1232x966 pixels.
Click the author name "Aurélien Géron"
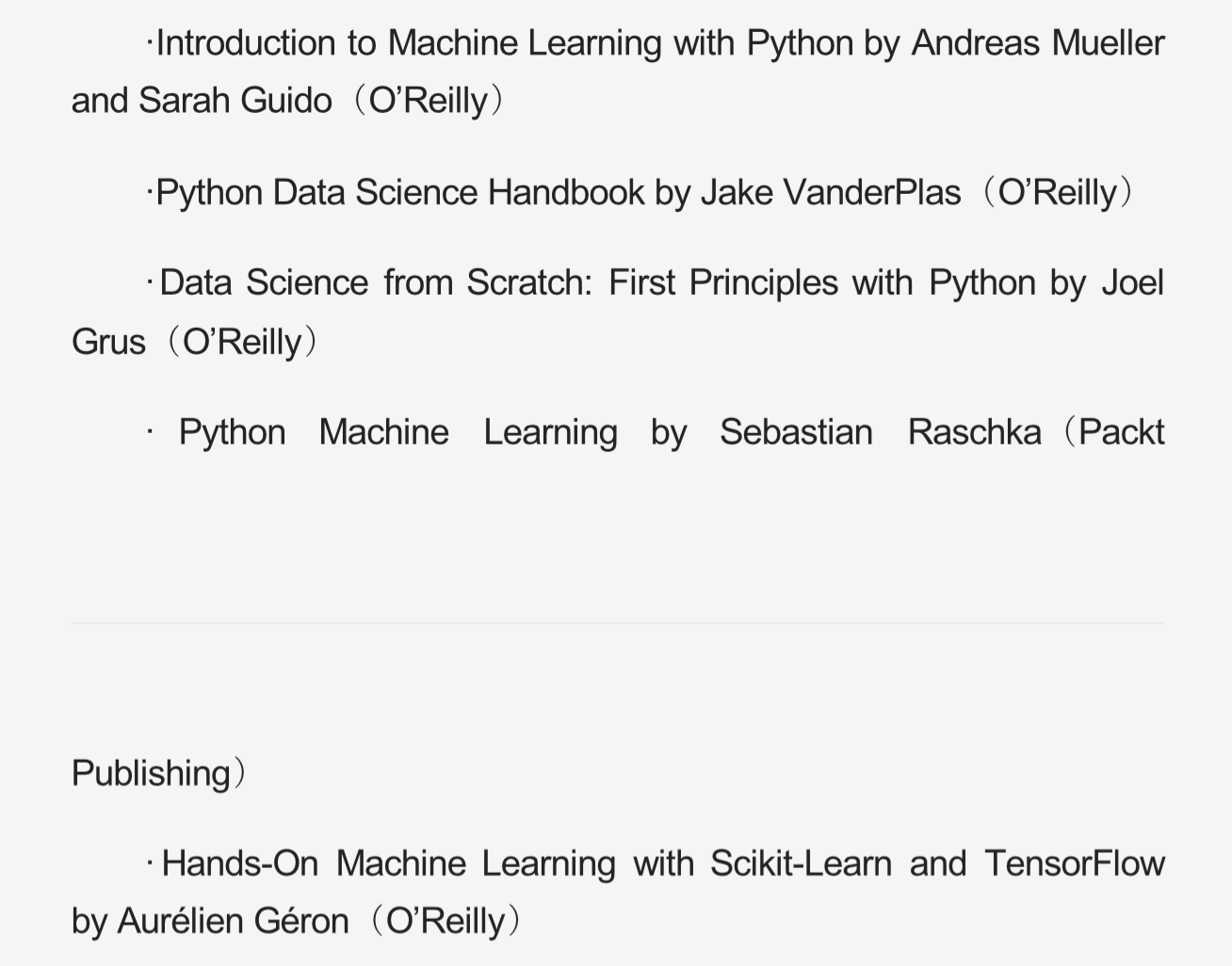(x=233, y=921)
